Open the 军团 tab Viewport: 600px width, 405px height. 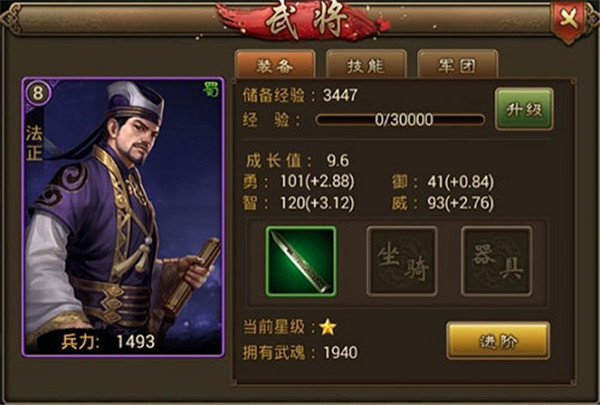[457, 65]
